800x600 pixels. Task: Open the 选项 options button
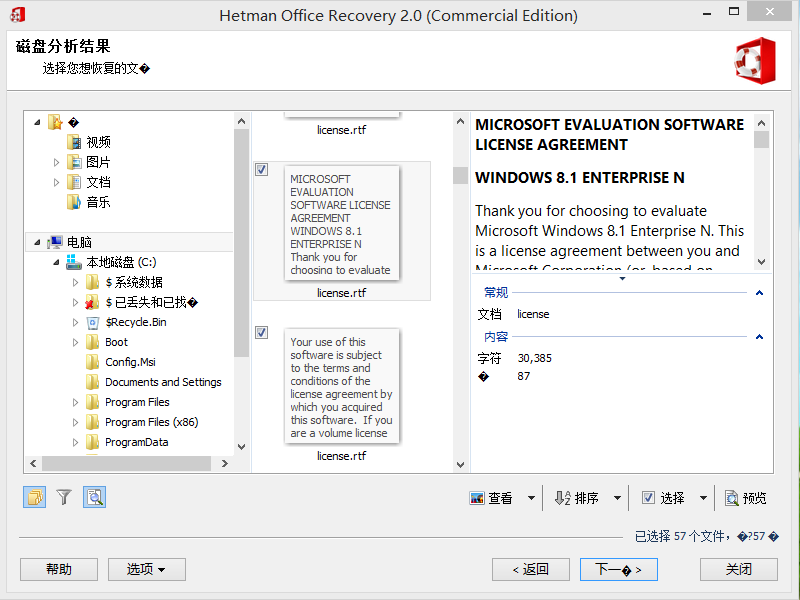(146, 569)
